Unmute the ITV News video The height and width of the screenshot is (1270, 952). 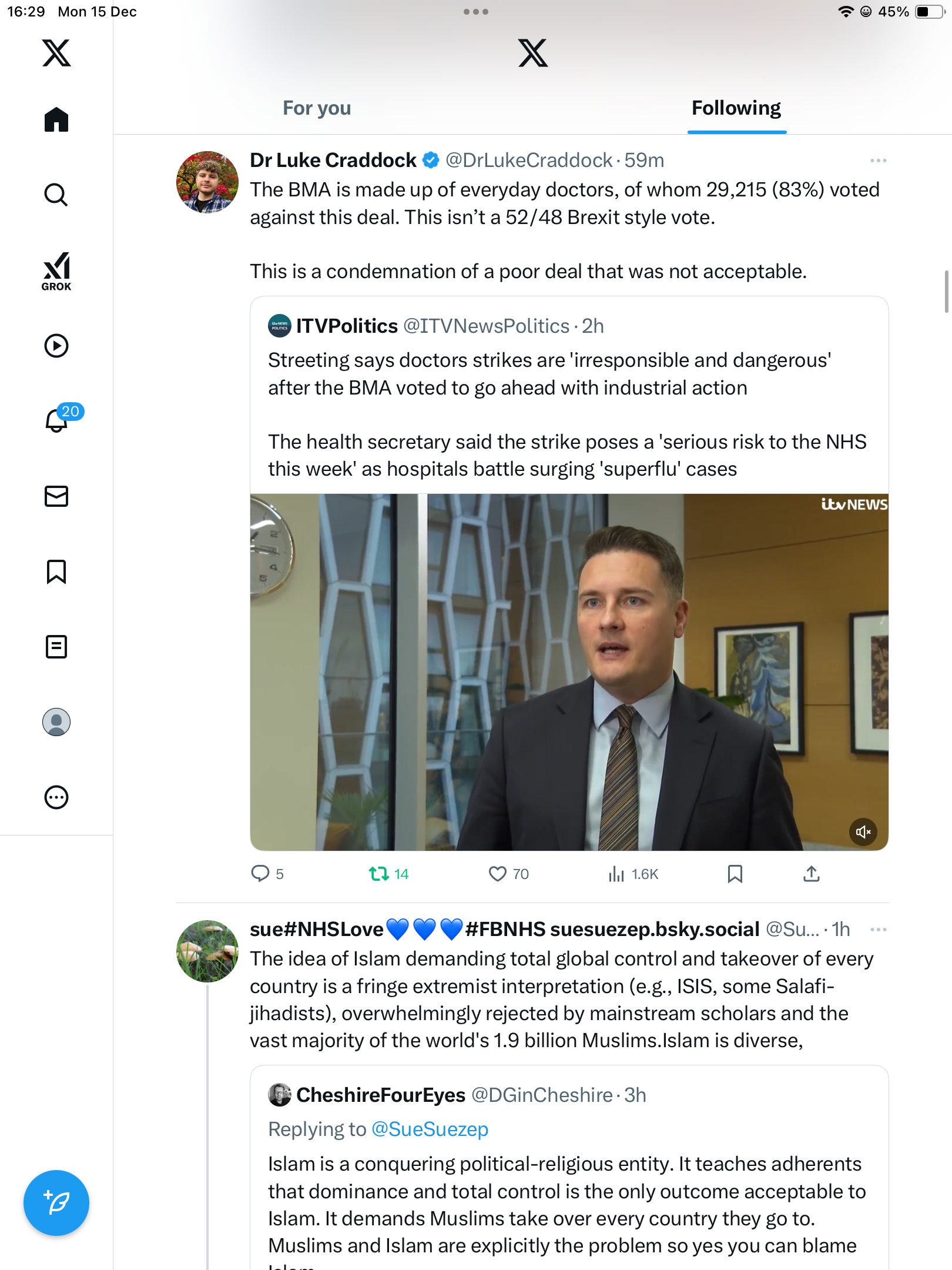coord(863,832)
